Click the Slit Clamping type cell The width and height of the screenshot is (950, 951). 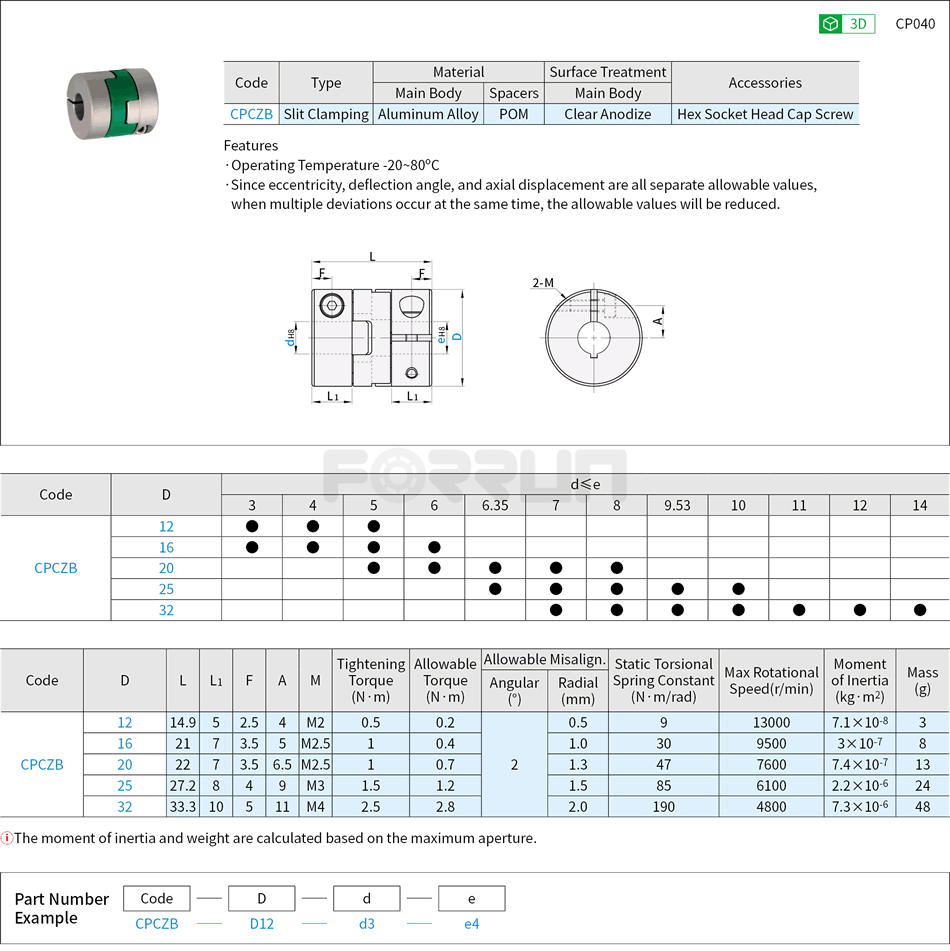[326, 114]
